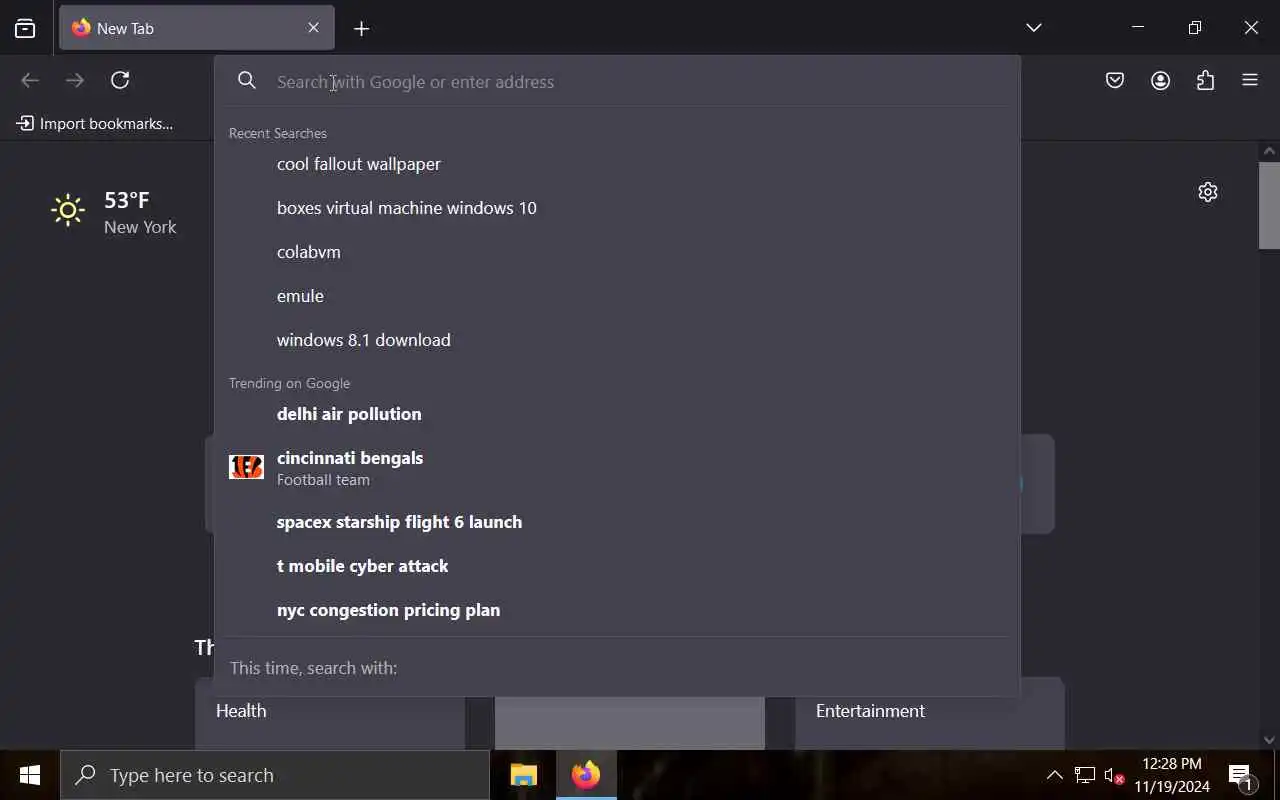Open a new tab with plus button
The width and height of the screenshot is (1280, 800).
pyautogui.click(x=362, y=29)
